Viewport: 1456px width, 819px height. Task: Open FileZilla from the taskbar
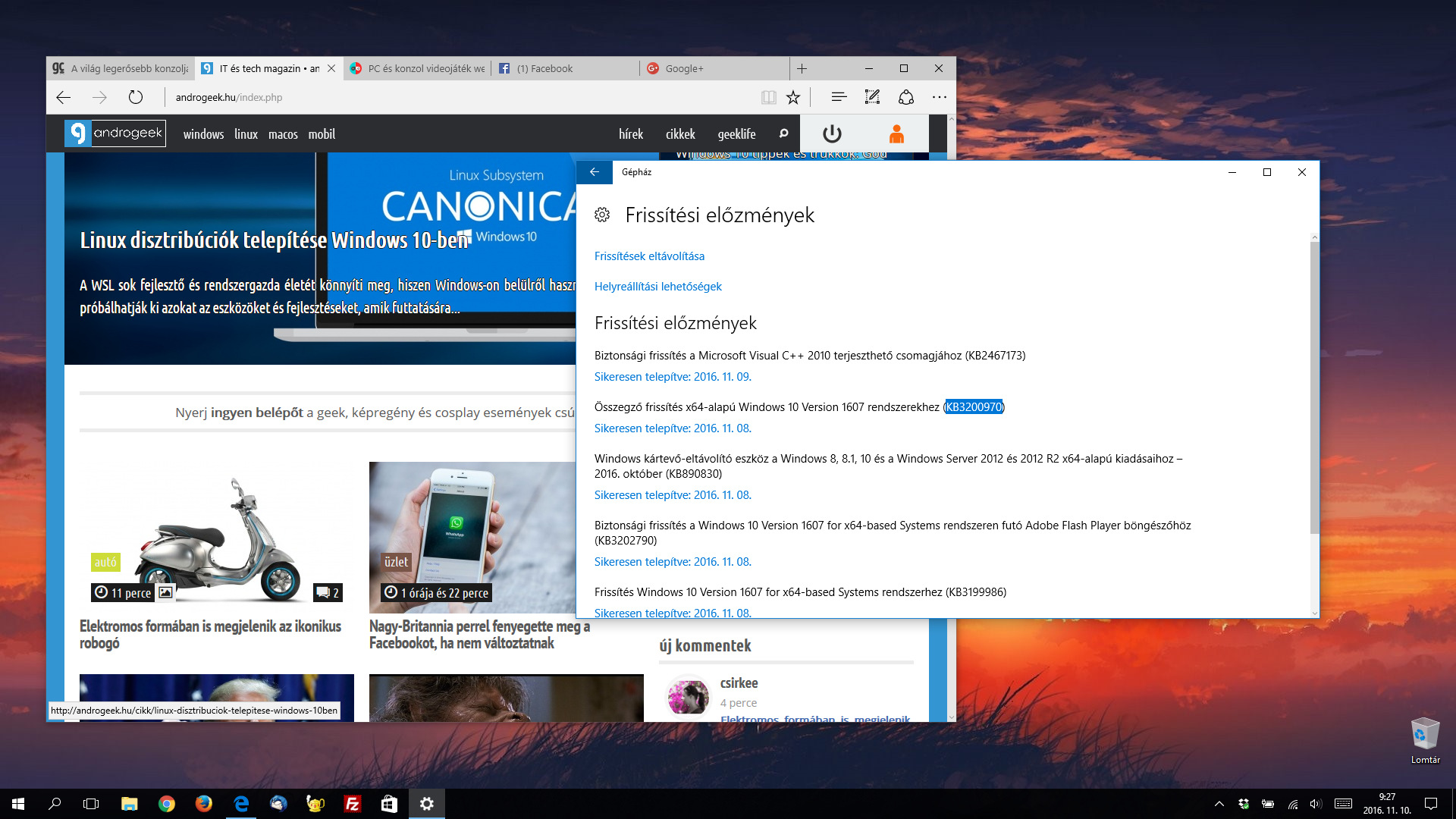pos(353,804)
